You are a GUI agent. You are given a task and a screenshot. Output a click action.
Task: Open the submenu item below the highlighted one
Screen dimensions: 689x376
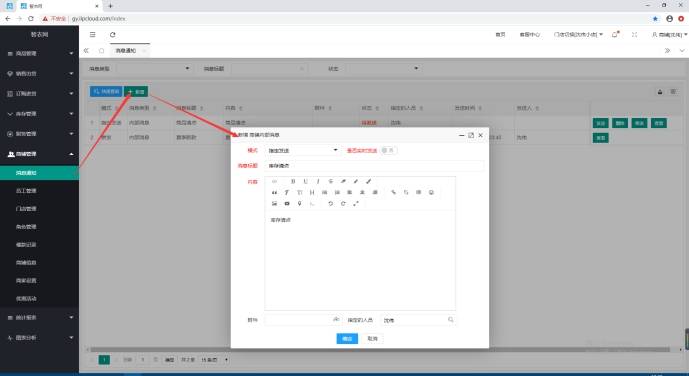tap(40, 191)
